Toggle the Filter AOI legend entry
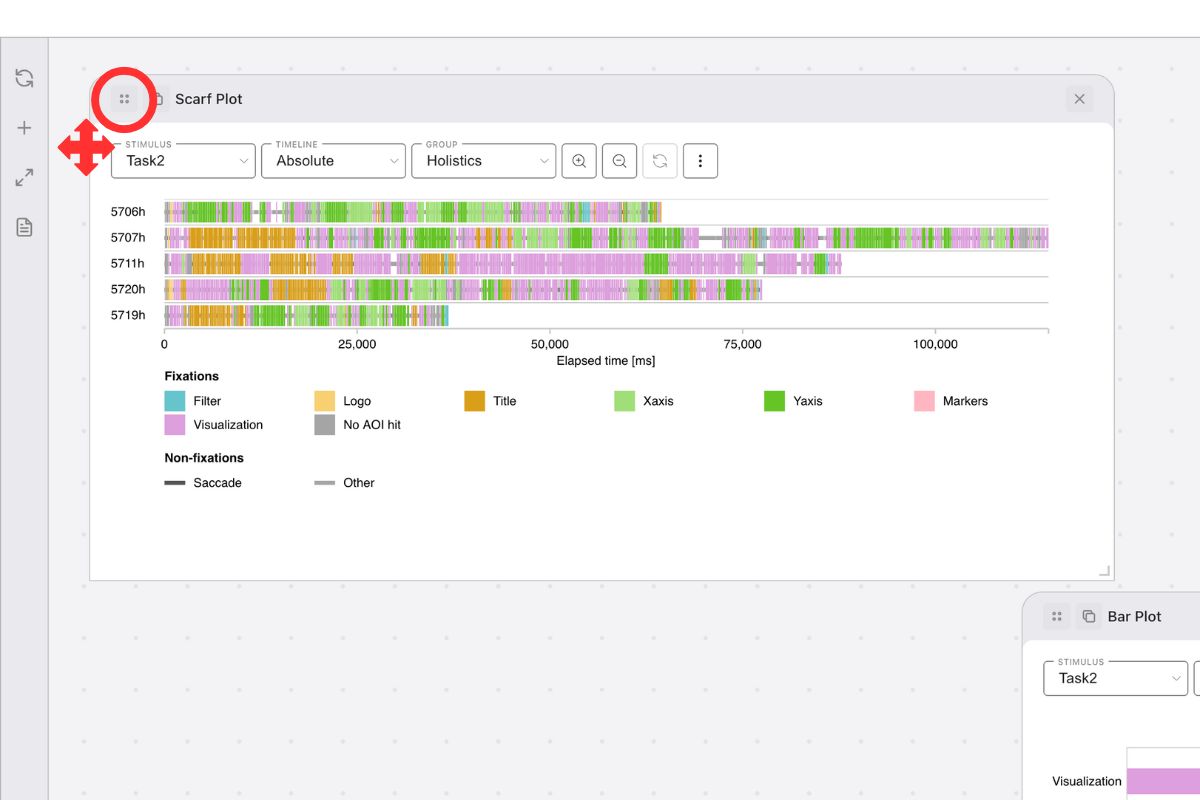 pos(171,400)
